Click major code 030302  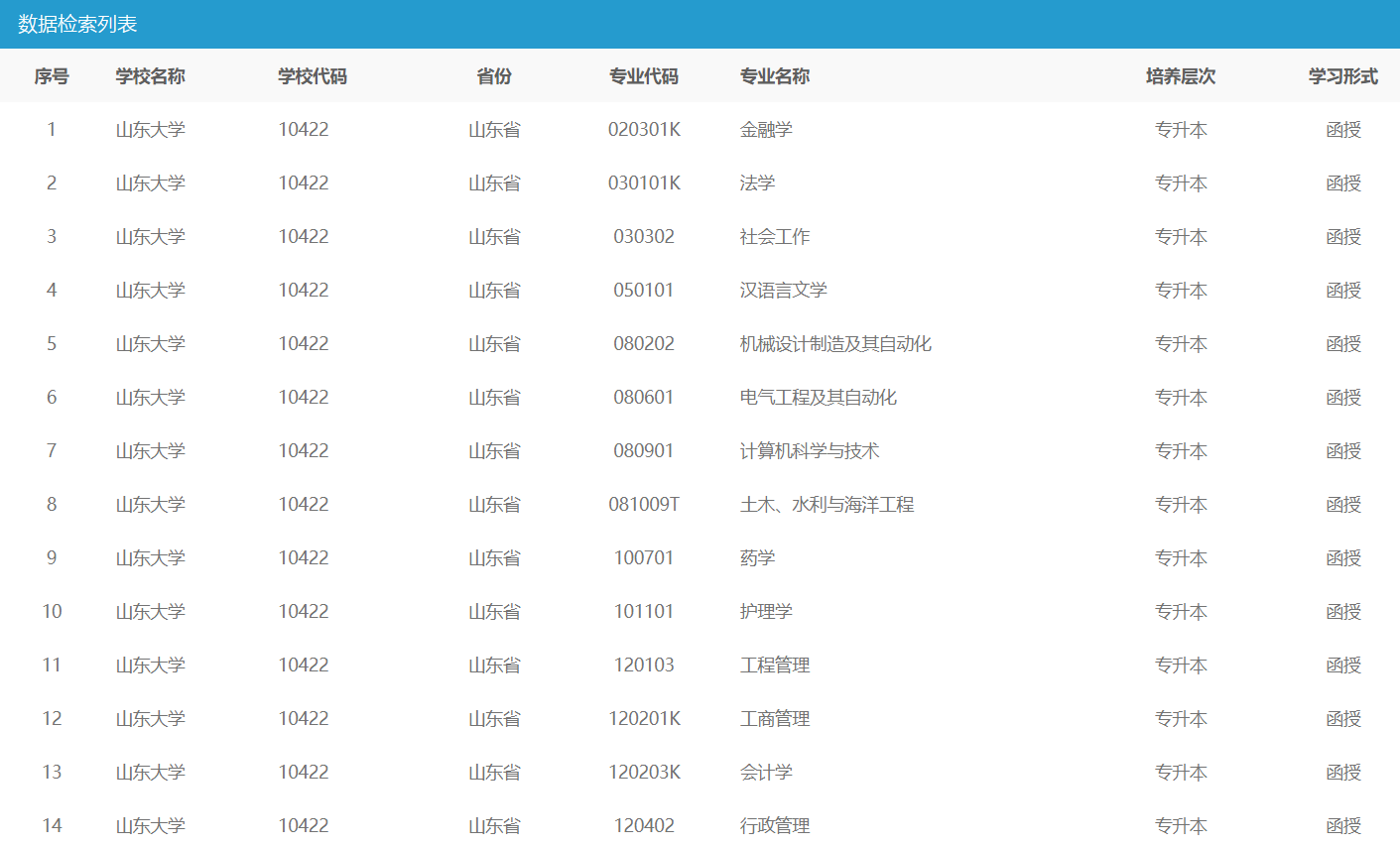(644, 237)
